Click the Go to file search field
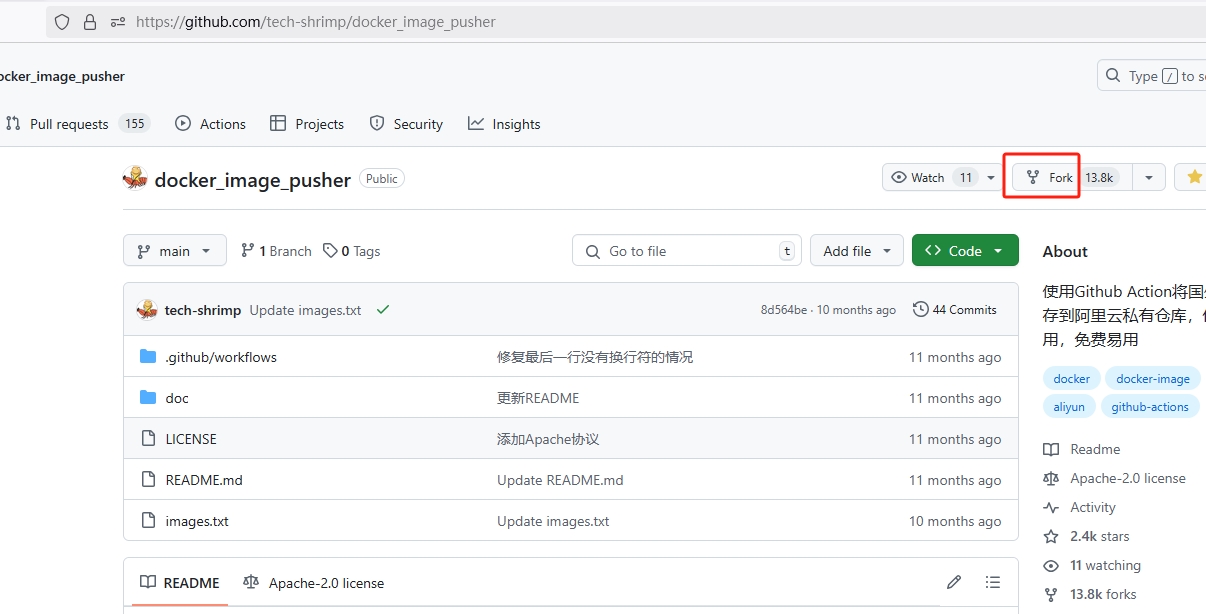Image resolution: width=1206 pixels, height=614 pixels. tap(690, 251)
